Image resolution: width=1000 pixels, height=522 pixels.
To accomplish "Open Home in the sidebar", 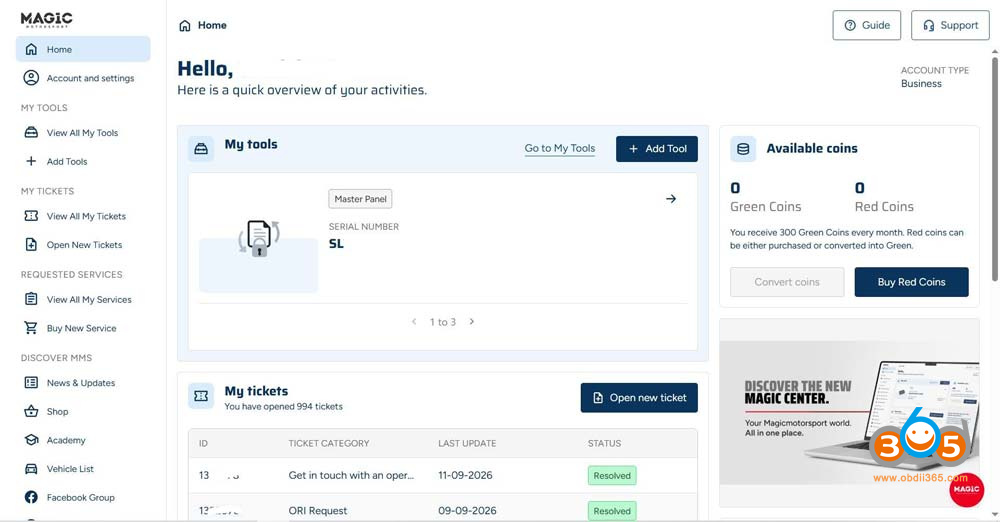I will [x=83, y=49].
